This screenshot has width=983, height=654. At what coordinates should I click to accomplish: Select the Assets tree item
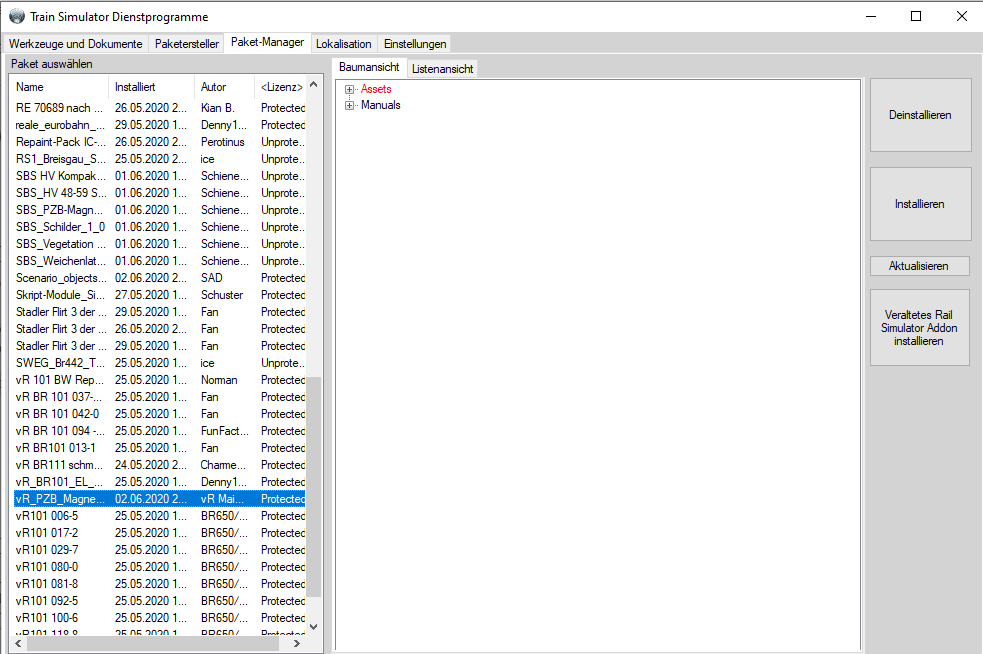point(376,90)
